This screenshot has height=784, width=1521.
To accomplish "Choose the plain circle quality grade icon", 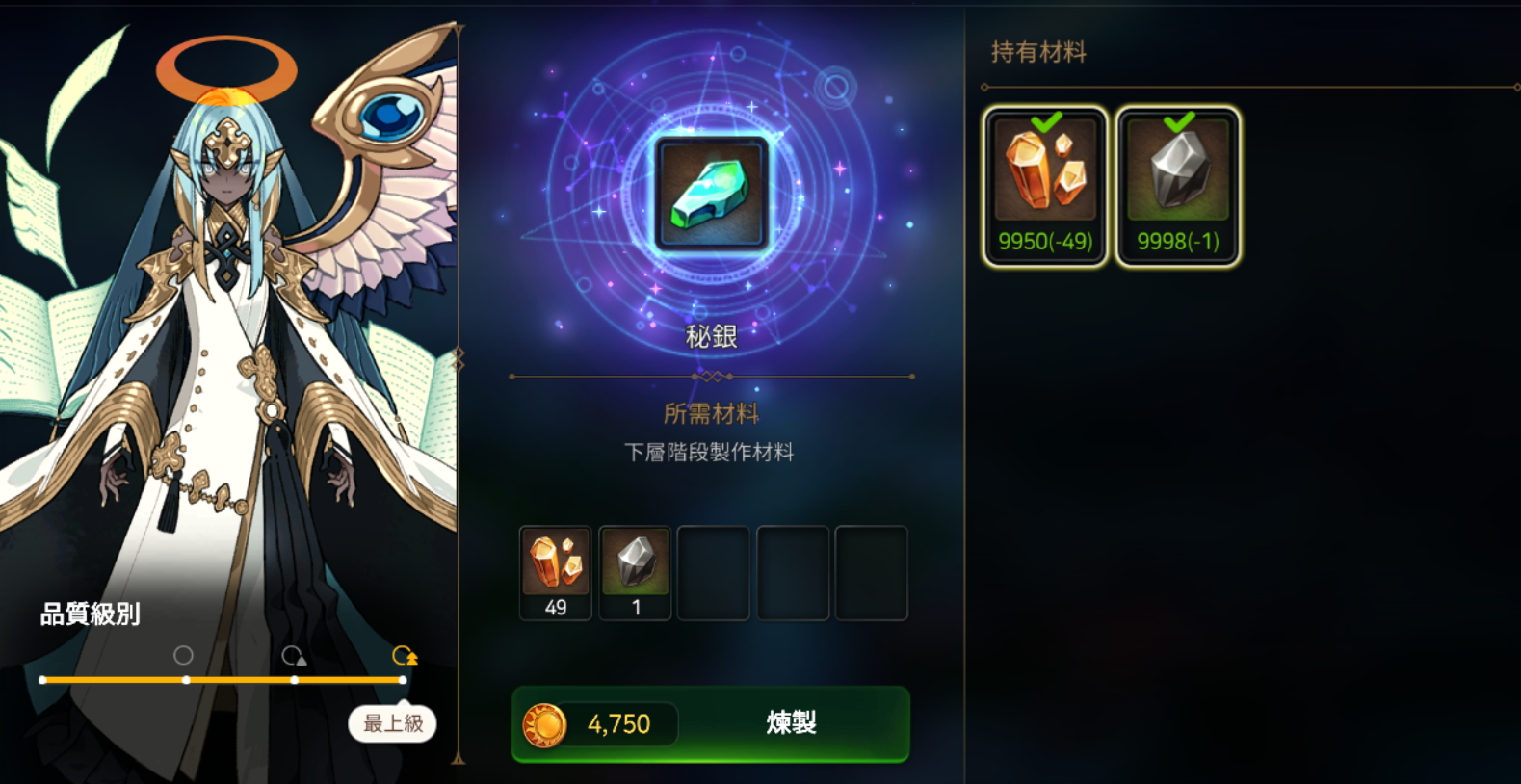I will click(183, 656).
